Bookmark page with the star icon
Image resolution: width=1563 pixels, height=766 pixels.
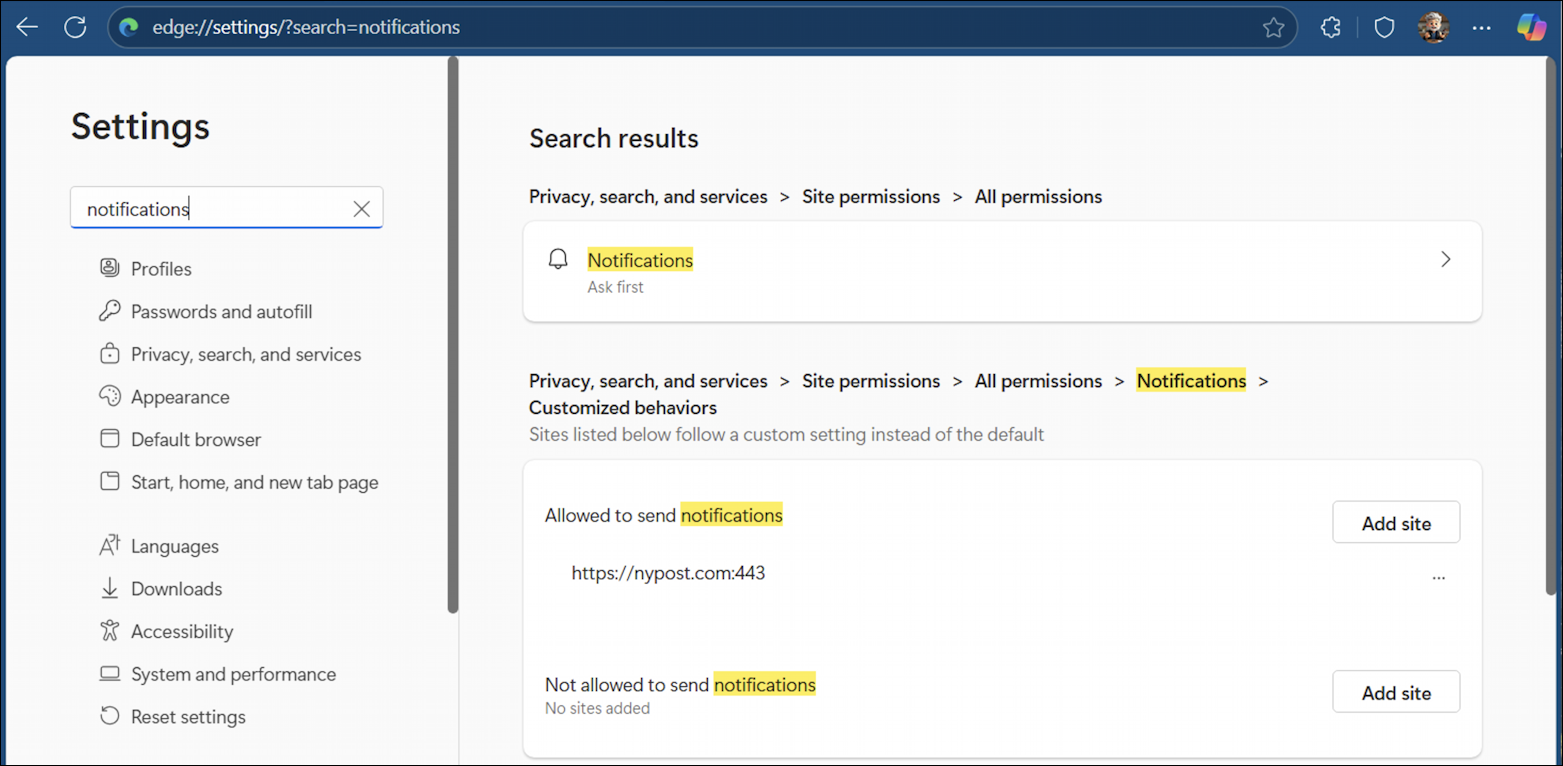click(x=1273, y=28)
